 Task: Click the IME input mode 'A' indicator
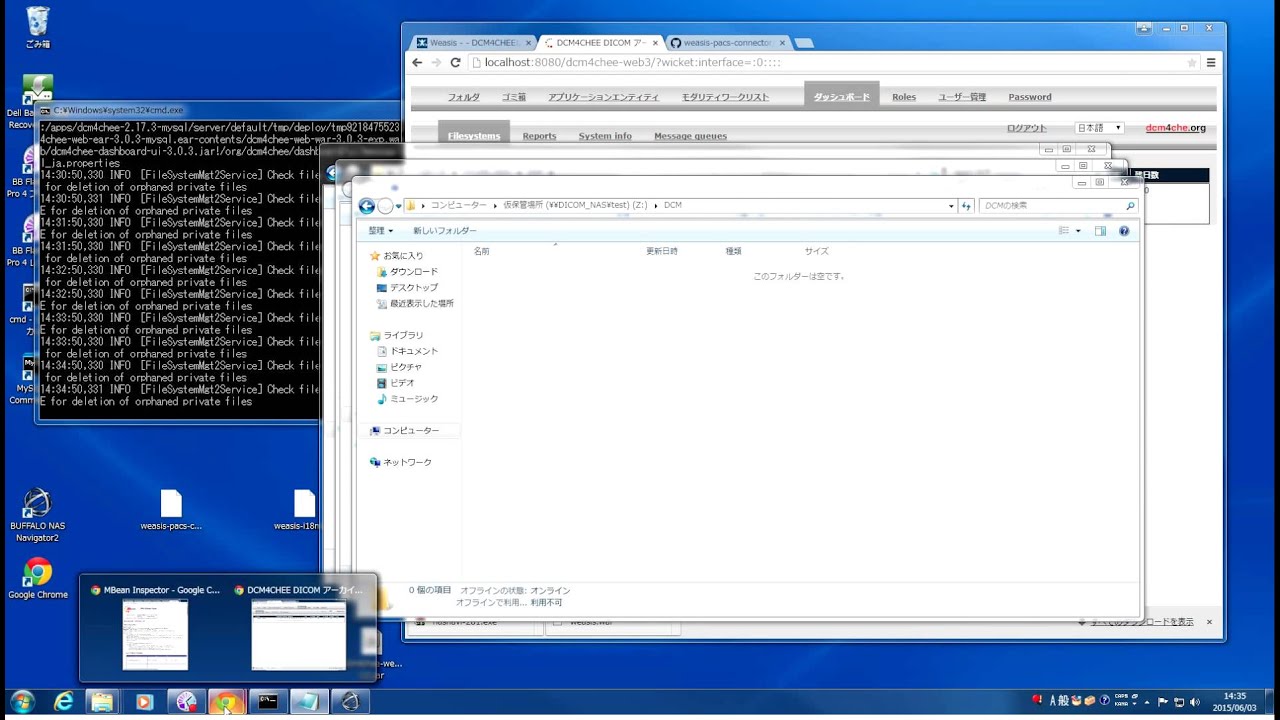(1053, 700)
